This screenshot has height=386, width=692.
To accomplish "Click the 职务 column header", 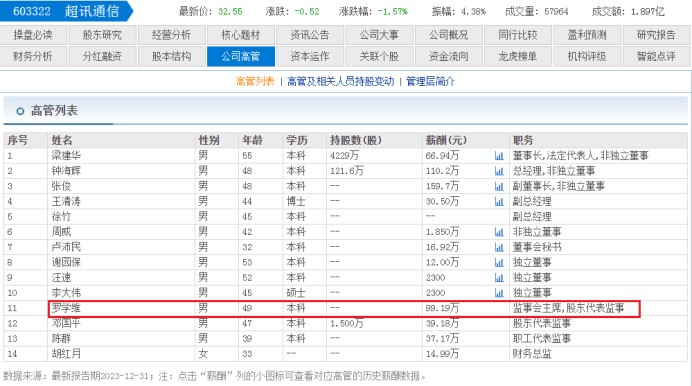I will click(523, 140).
